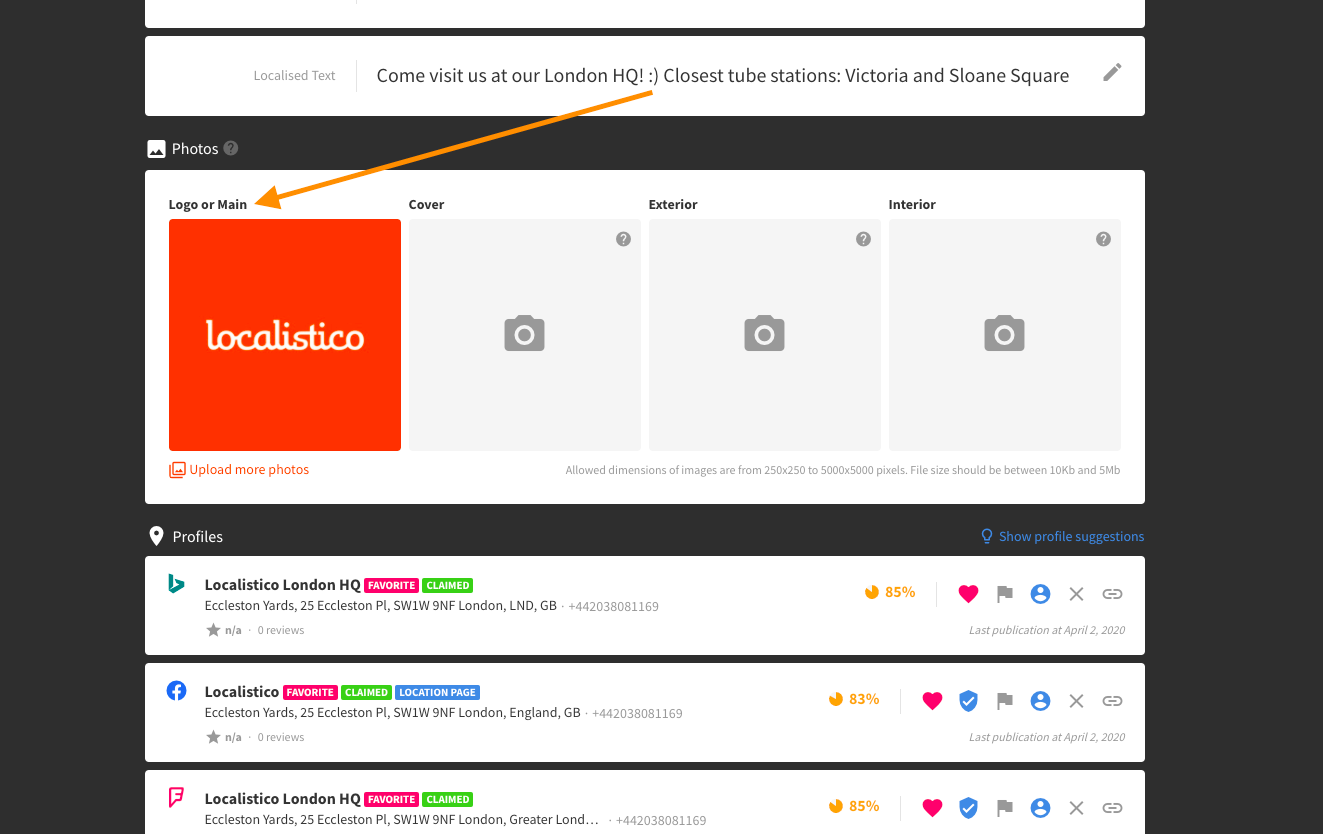Click the Bing profile phone number +442038081169

pyautogui.click(x=613, y=607)
